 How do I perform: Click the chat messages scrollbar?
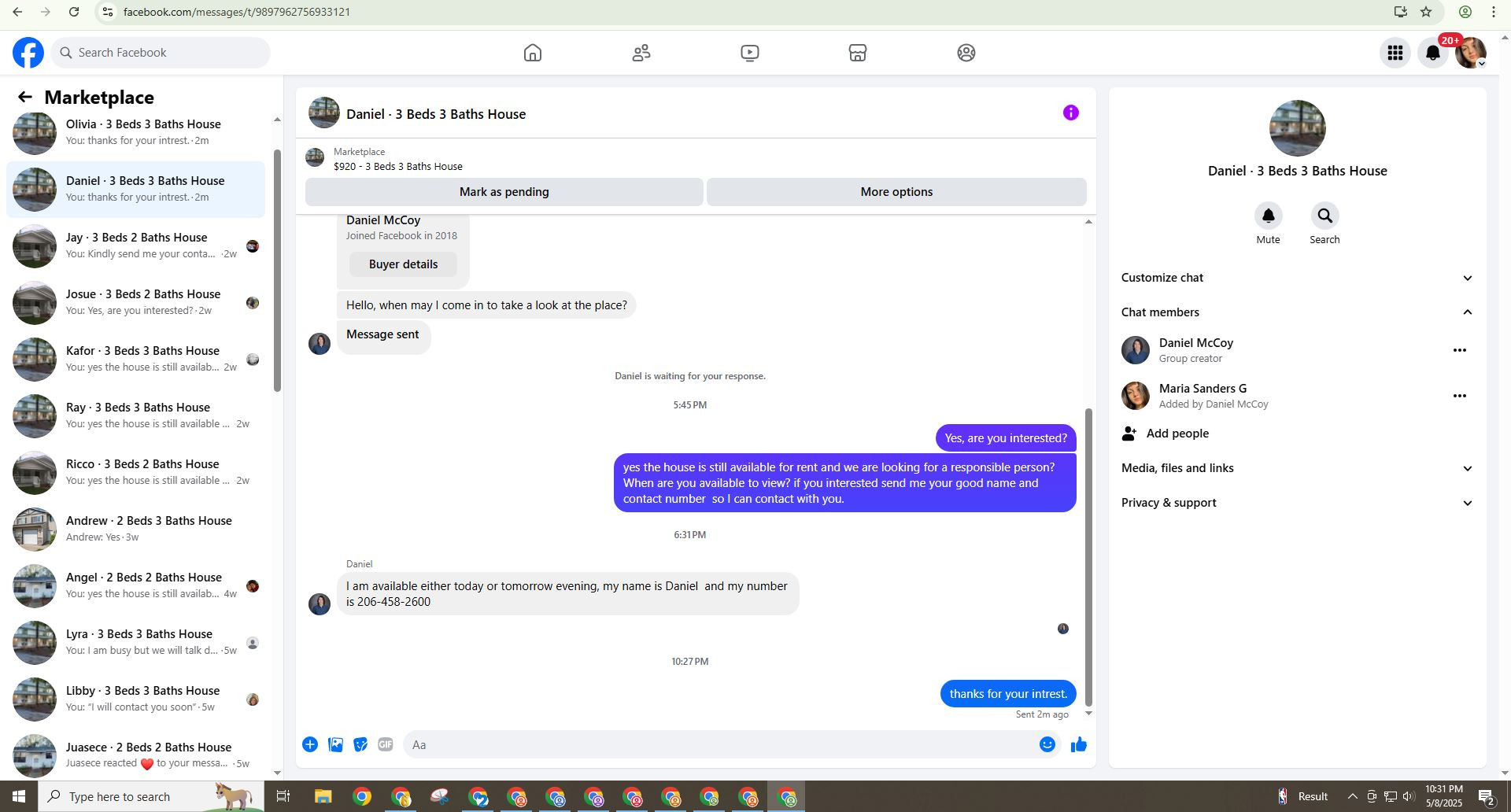(1089, 557)
